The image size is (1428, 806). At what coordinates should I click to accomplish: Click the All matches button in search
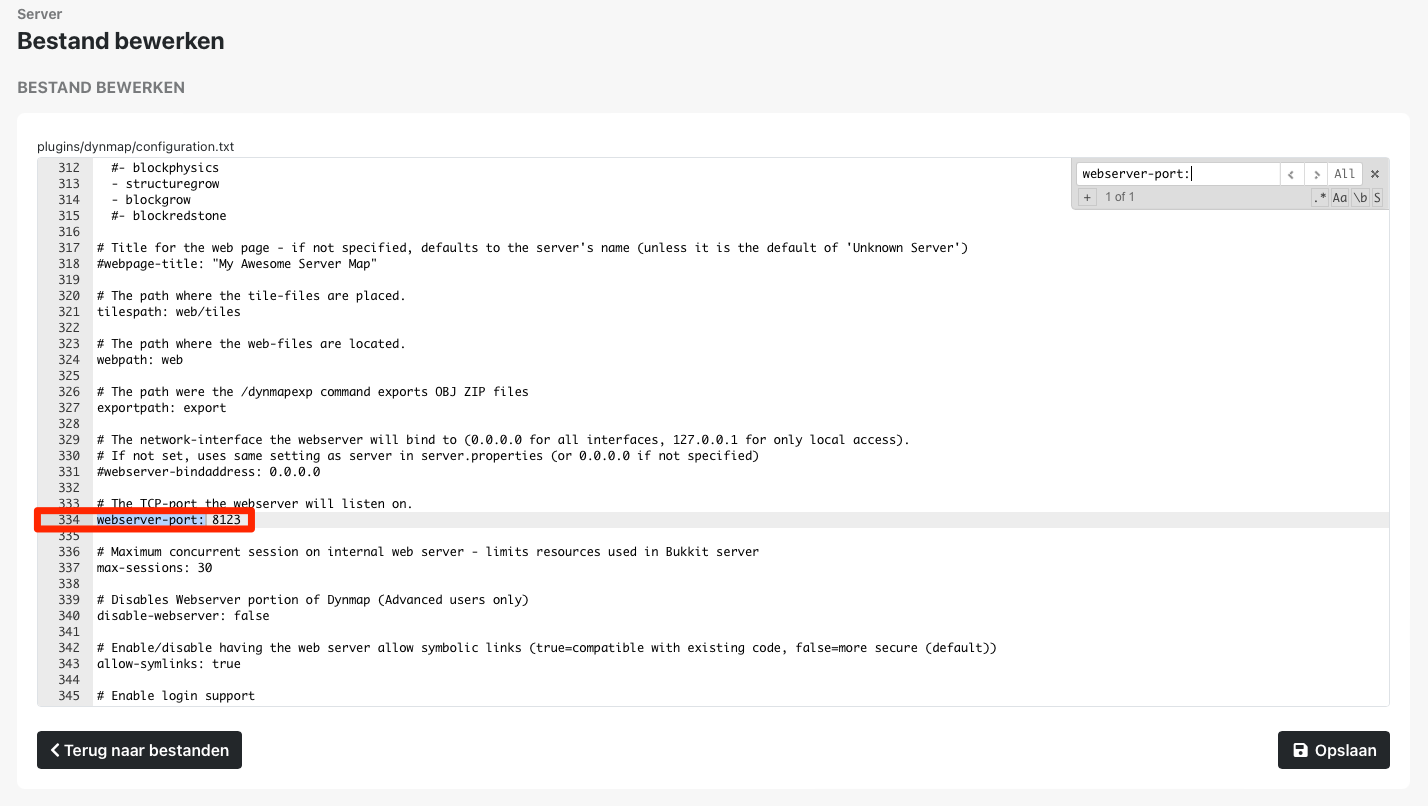1345,174
